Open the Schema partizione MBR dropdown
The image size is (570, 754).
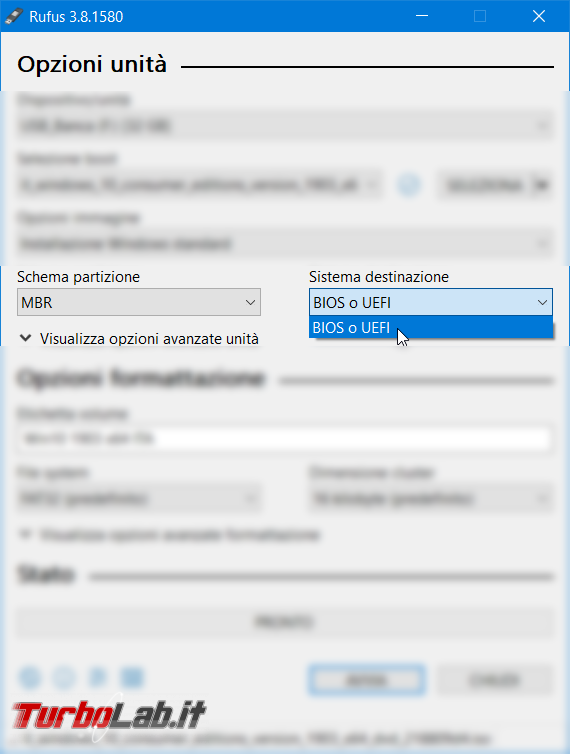139,302
